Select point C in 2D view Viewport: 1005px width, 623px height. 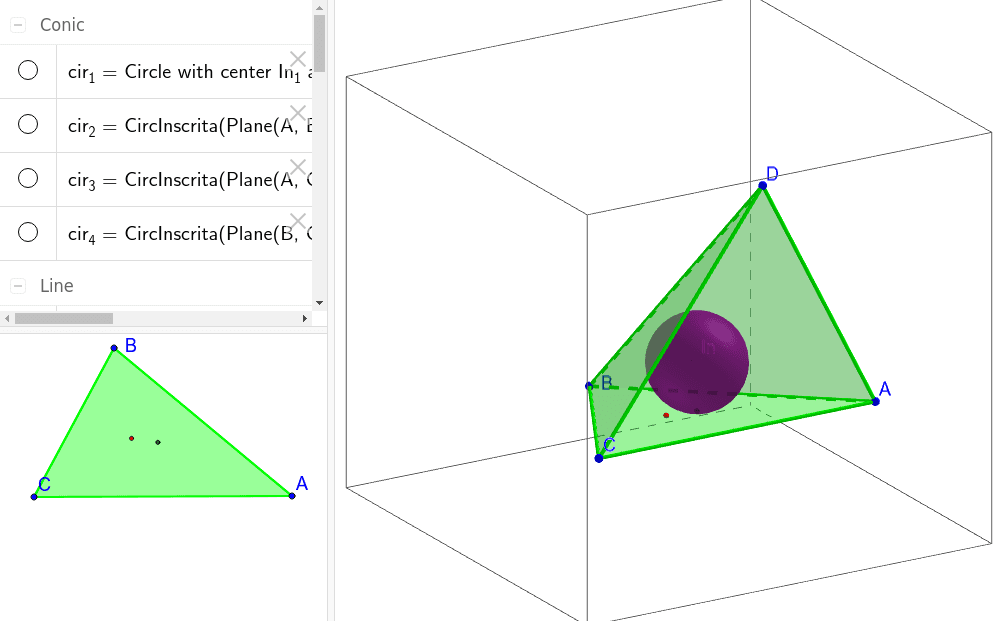[x=34, y=497]
